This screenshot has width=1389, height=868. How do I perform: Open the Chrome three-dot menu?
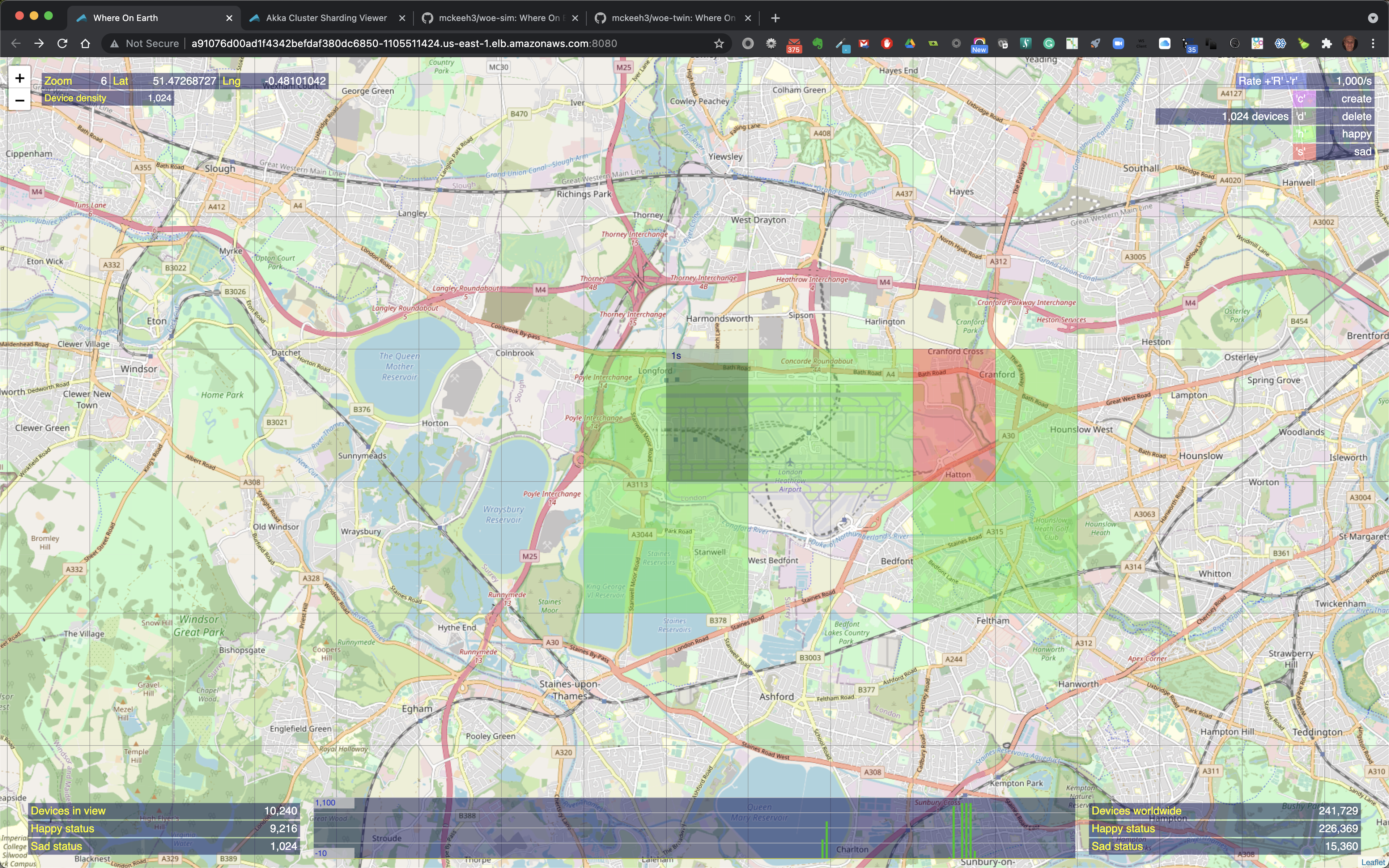tap(1373, 44)
